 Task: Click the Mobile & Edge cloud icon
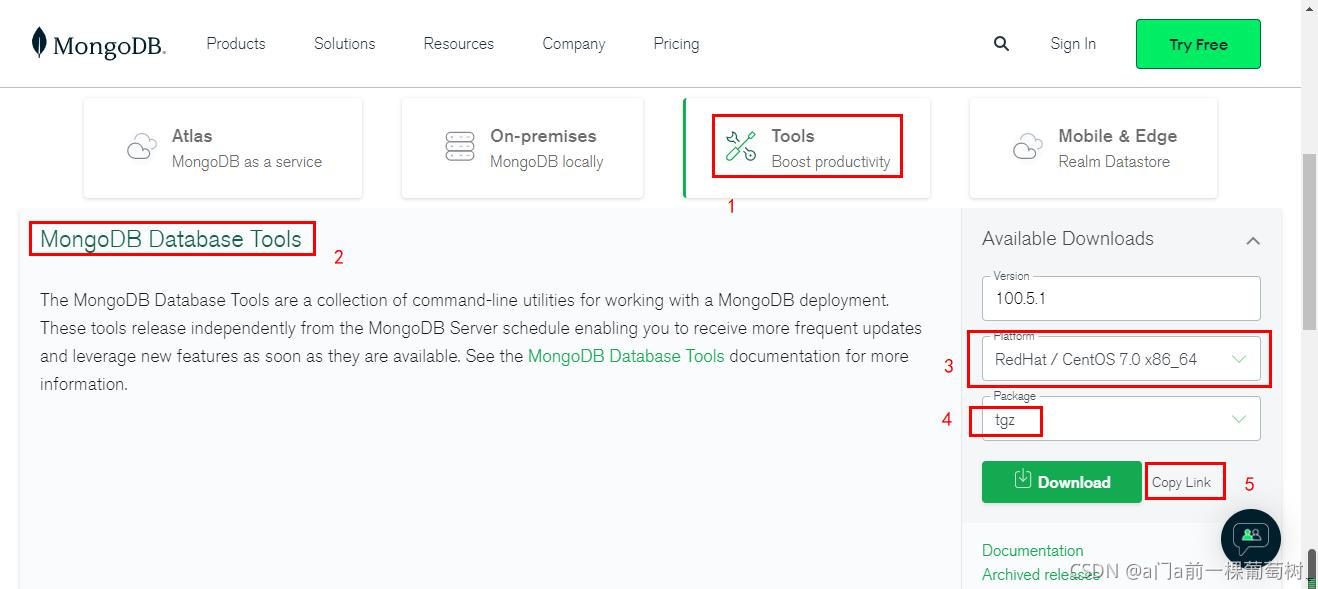(1028, 147)
